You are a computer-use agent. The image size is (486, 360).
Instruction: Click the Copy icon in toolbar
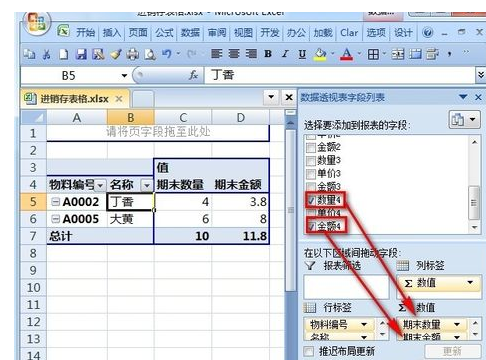pos(29,54)
